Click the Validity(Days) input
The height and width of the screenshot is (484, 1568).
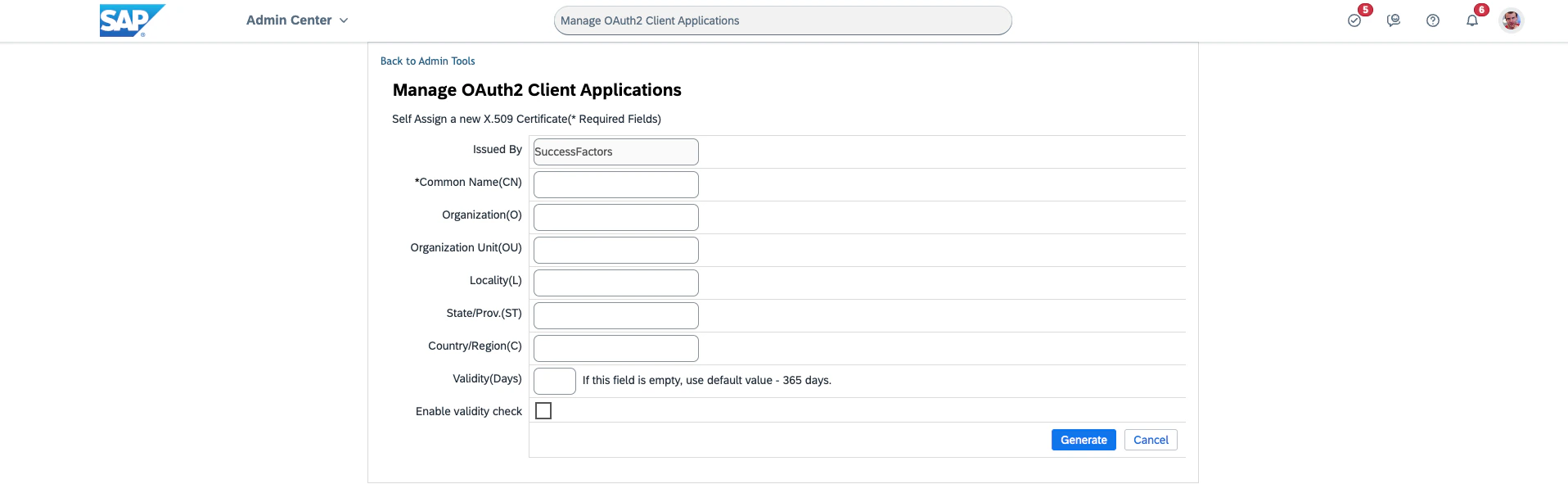555,381
